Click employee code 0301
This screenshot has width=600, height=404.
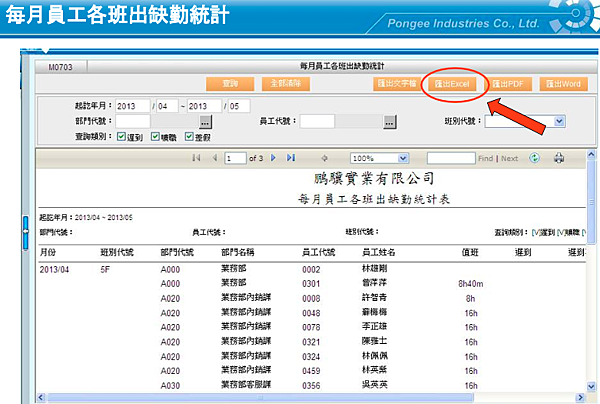click(x=311, y=284)
